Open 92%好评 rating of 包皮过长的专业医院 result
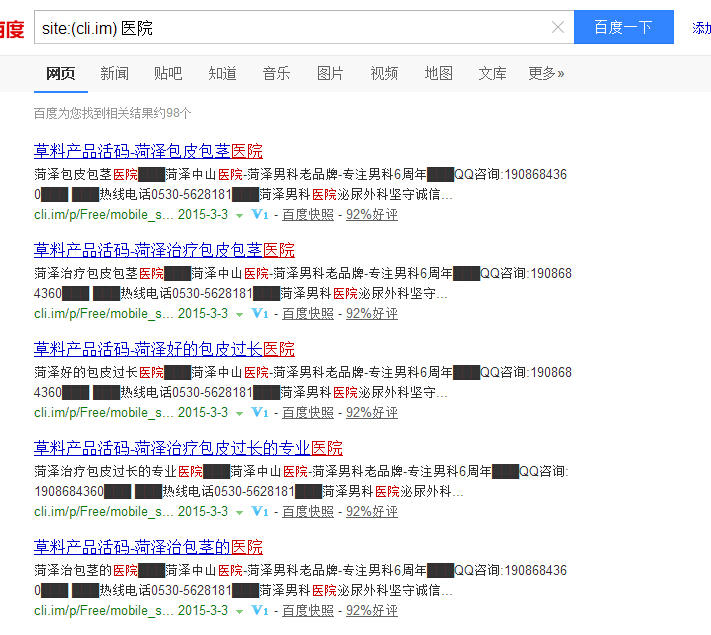The image size is (711, 635). [x=372, y=511]
